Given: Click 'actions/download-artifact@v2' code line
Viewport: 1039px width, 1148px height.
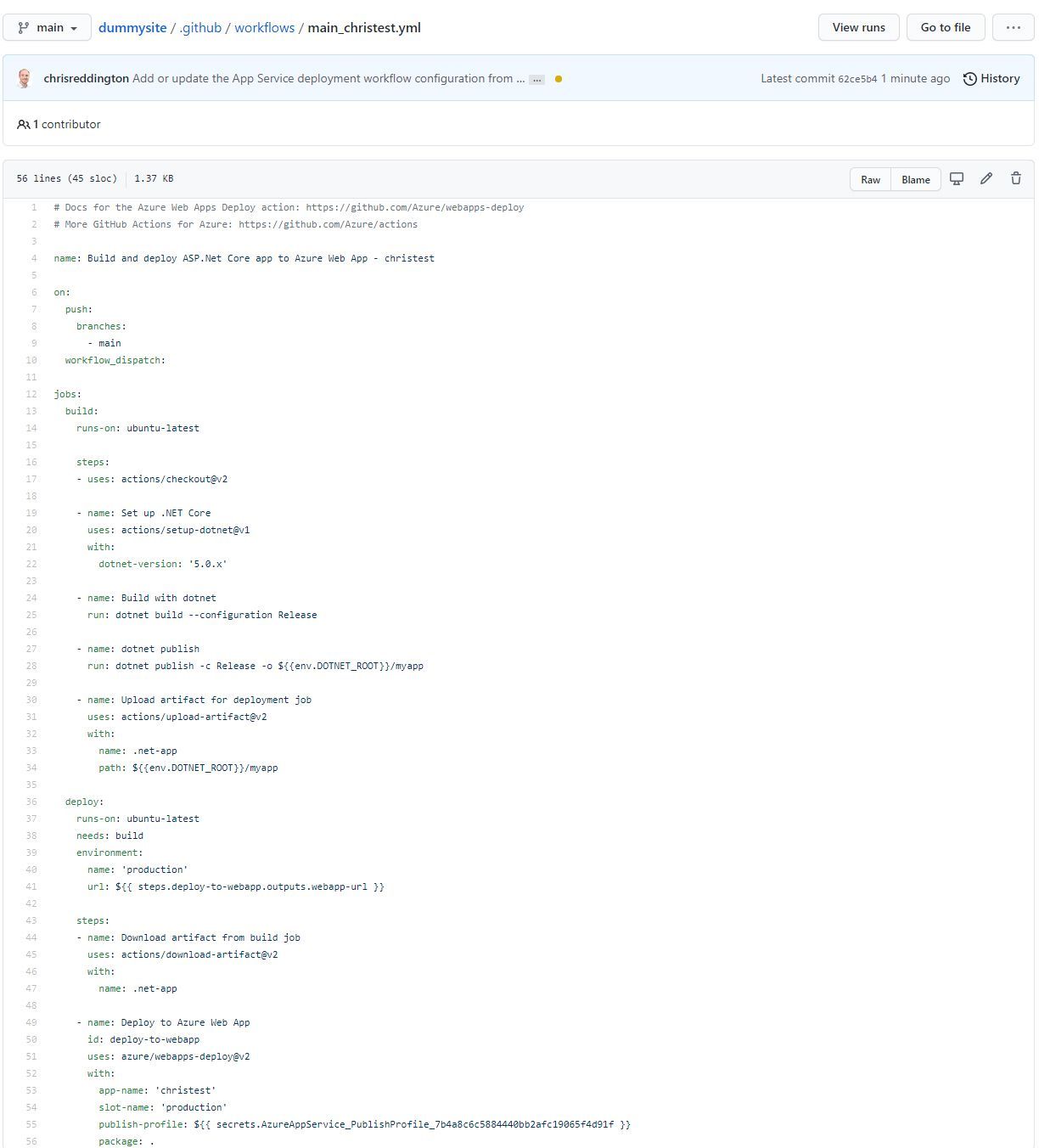Looking at the screenshot, I should [199, 954].
